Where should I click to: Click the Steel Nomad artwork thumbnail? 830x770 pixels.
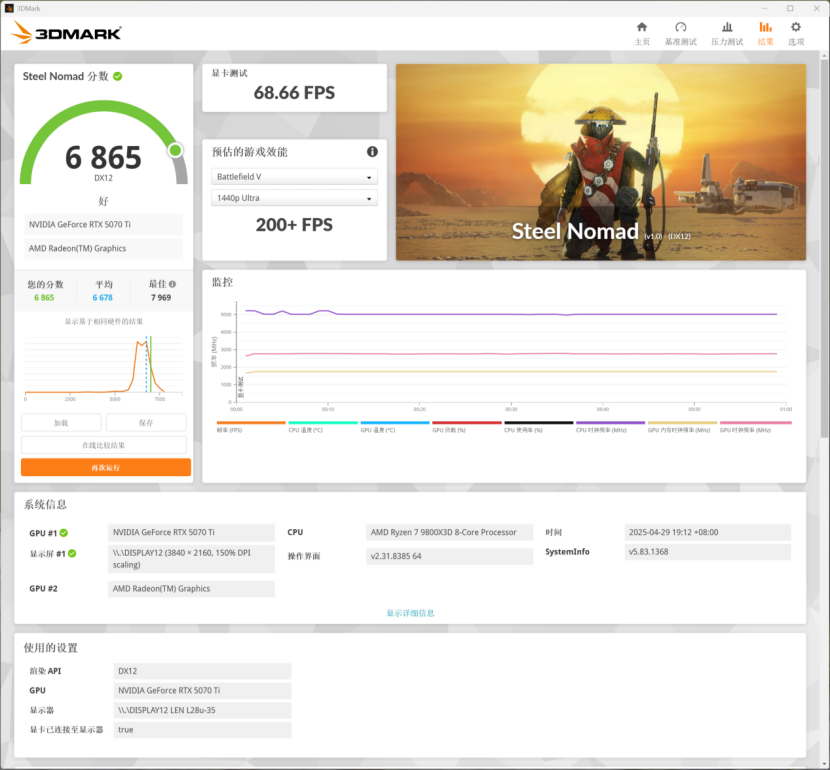tap(601, 162)
